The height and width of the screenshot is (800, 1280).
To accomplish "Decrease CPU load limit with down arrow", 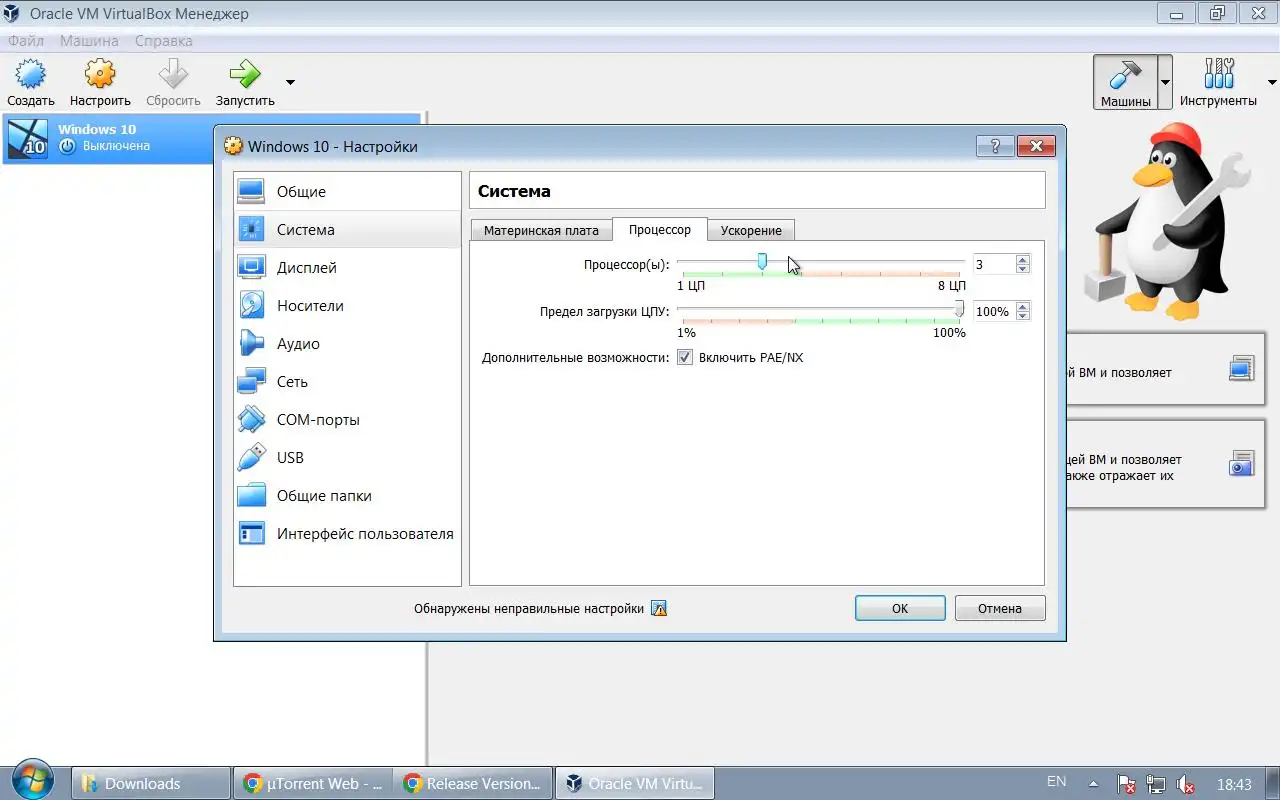I will click(1022, 316).
